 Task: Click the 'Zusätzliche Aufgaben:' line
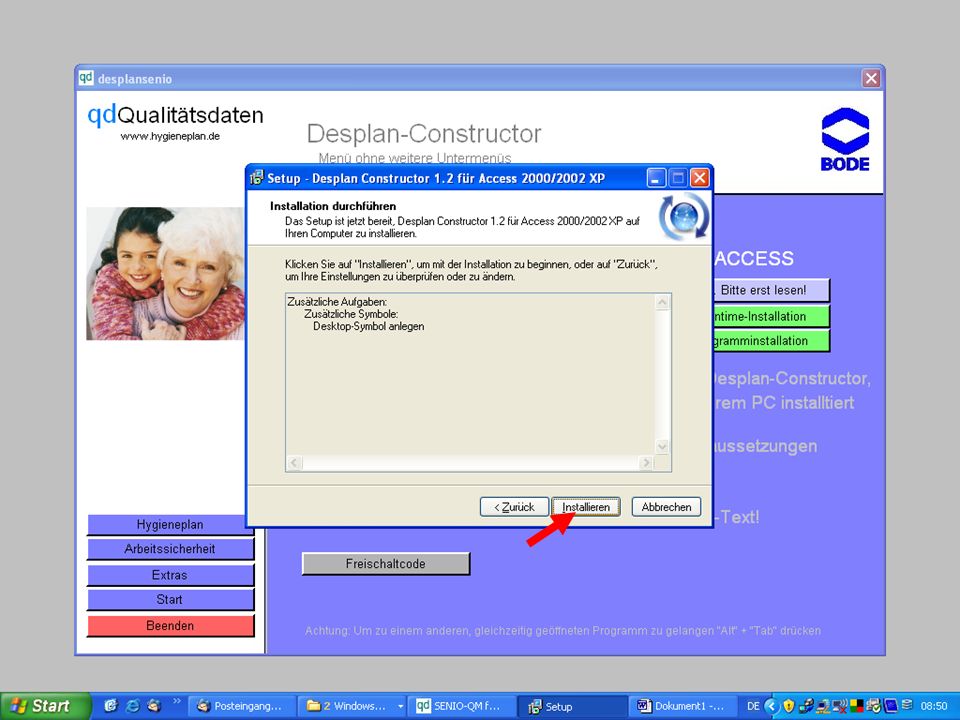337,302
